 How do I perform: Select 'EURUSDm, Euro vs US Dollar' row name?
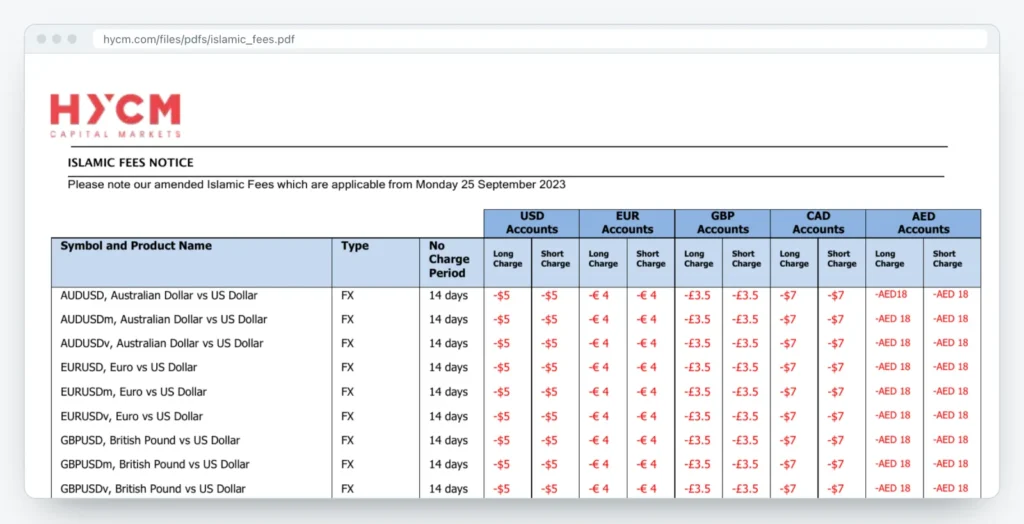tap(133, 392)
